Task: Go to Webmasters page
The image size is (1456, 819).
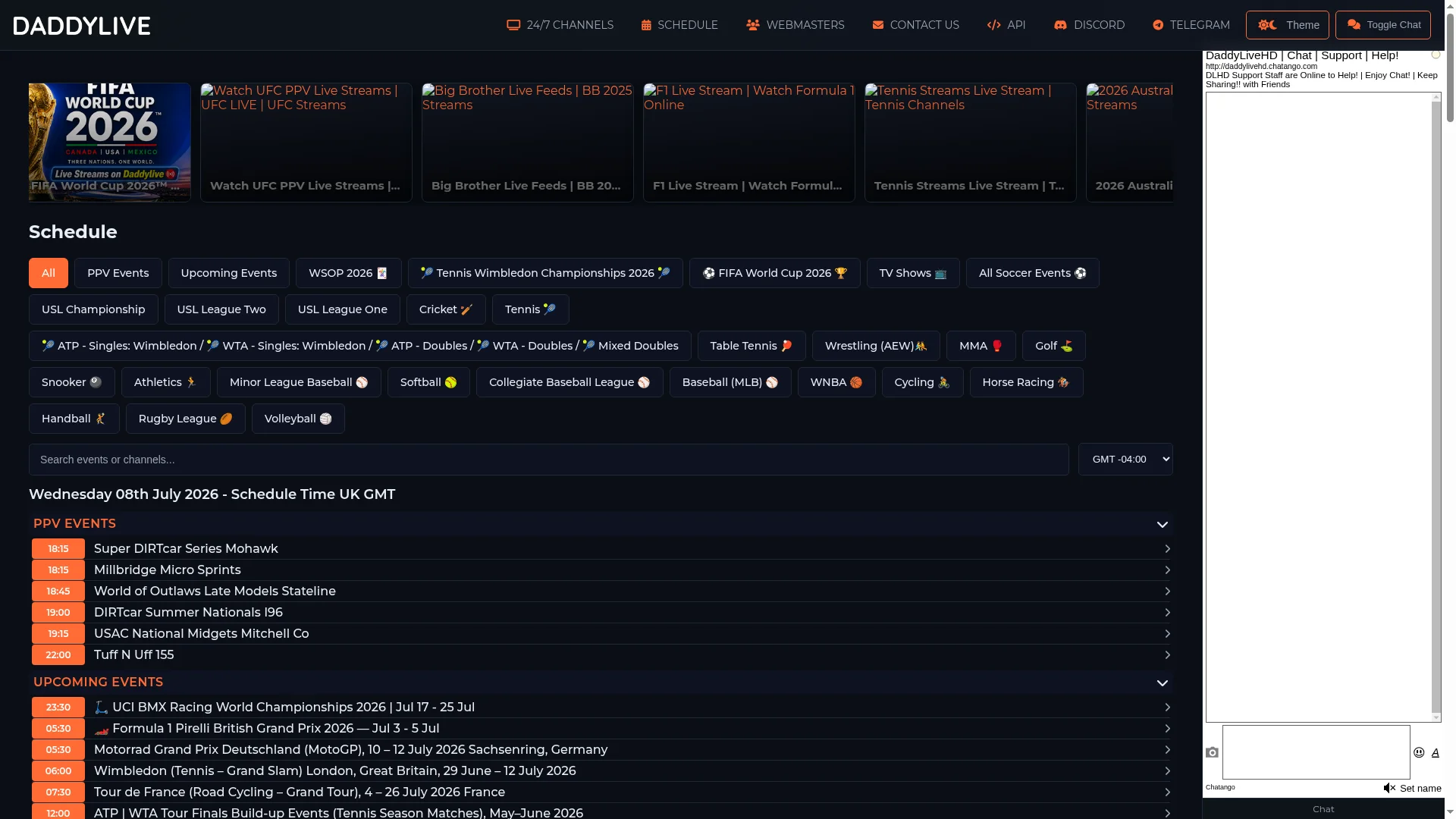Action: point(795,25)
